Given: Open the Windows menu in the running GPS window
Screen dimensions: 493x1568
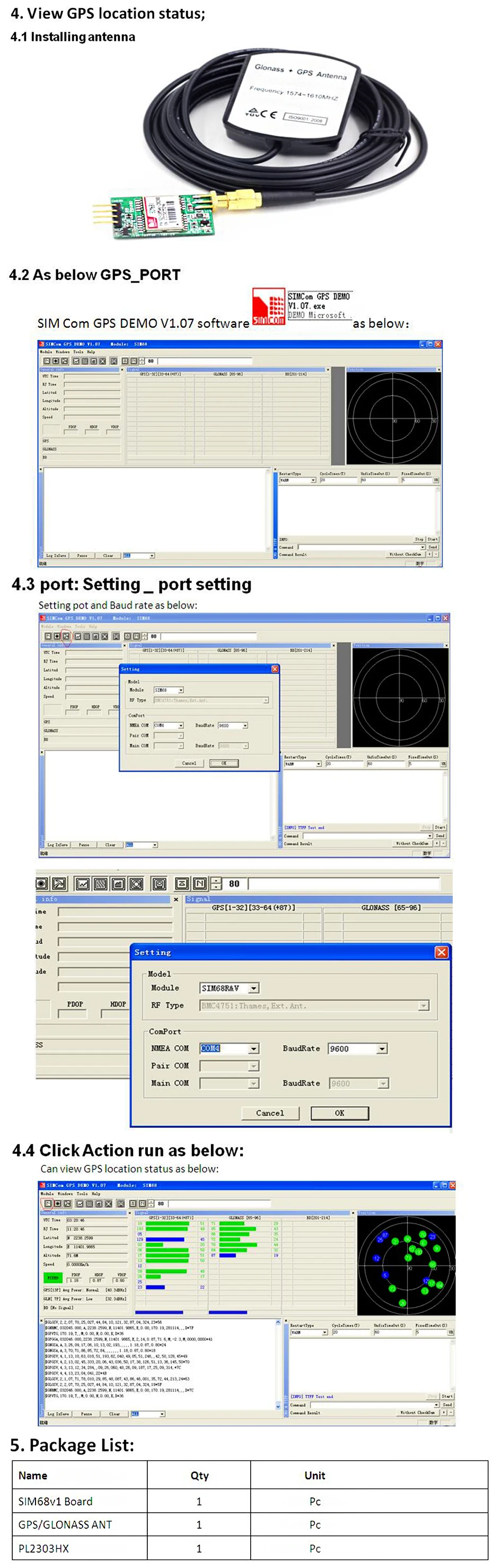Looking at the screenshot, I should (65, 1194).
